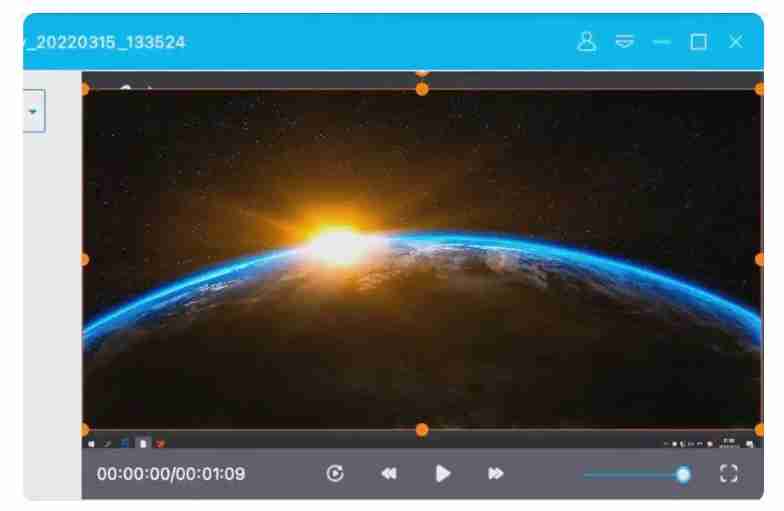Screen dimensions: 784x511
Task: Enter fullscreen mode
Action: coord(728,474)
